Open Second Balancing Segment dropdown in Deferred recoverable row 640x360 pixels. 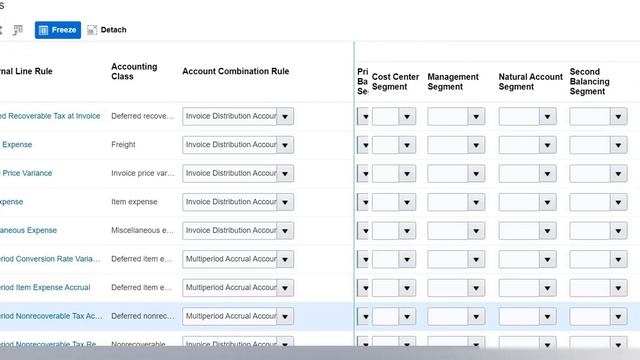[618, 116]
